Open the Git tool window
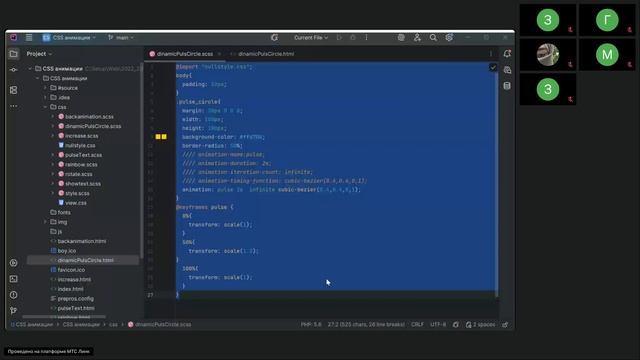The height and width of the screenshot is (360, 640). 13,311
